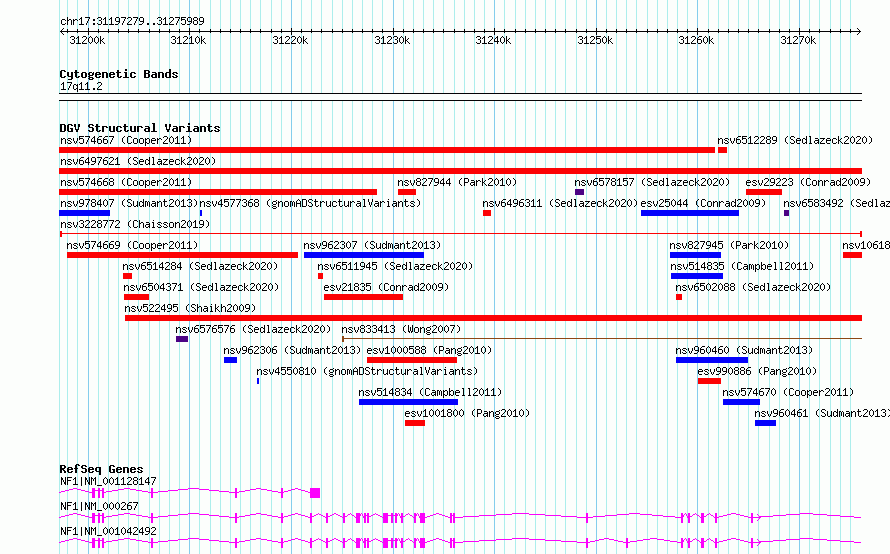Select the nsv827944 (Park2010) variant label

(x=457, y=182)
